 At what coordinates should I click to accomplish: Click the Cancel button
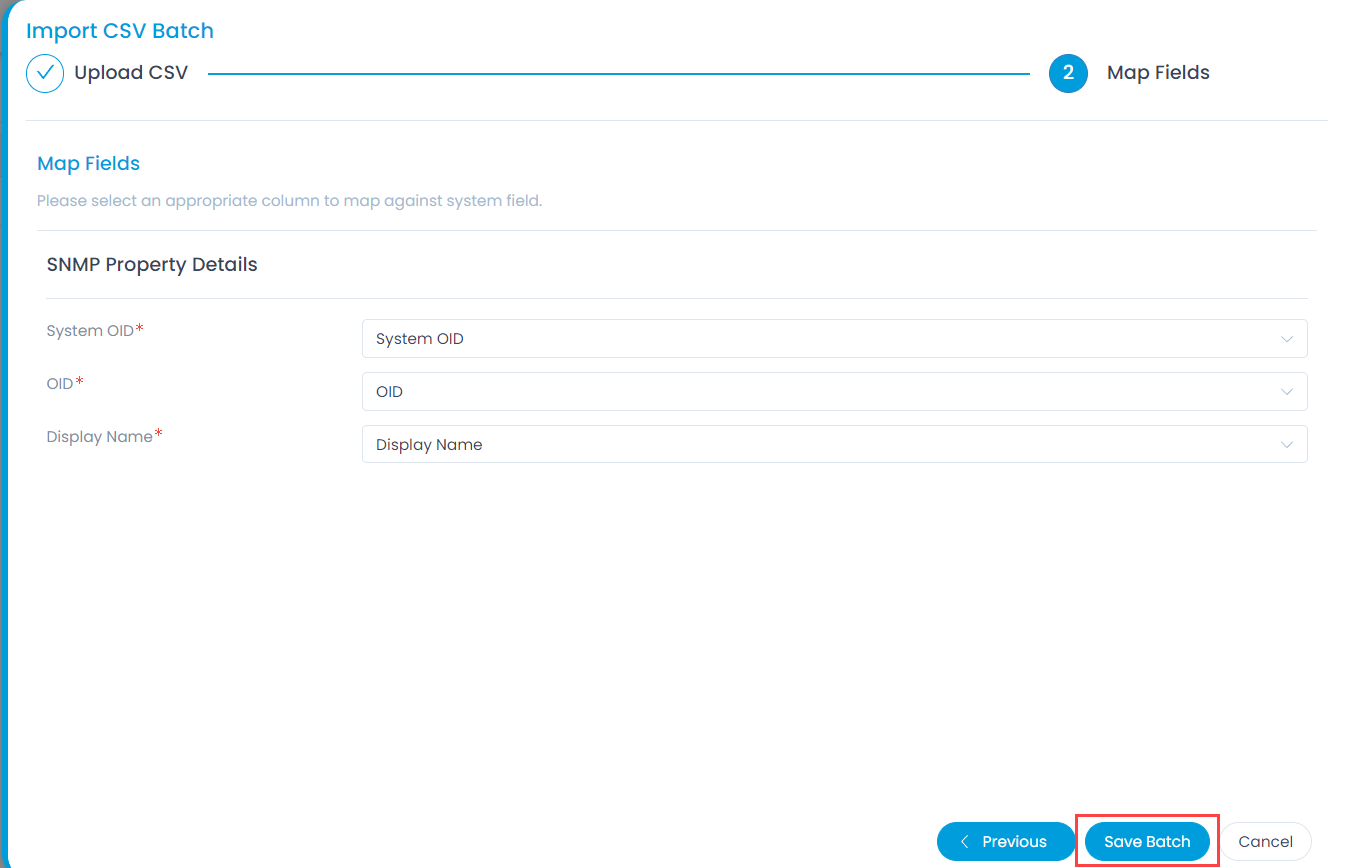coord(1265,842)
